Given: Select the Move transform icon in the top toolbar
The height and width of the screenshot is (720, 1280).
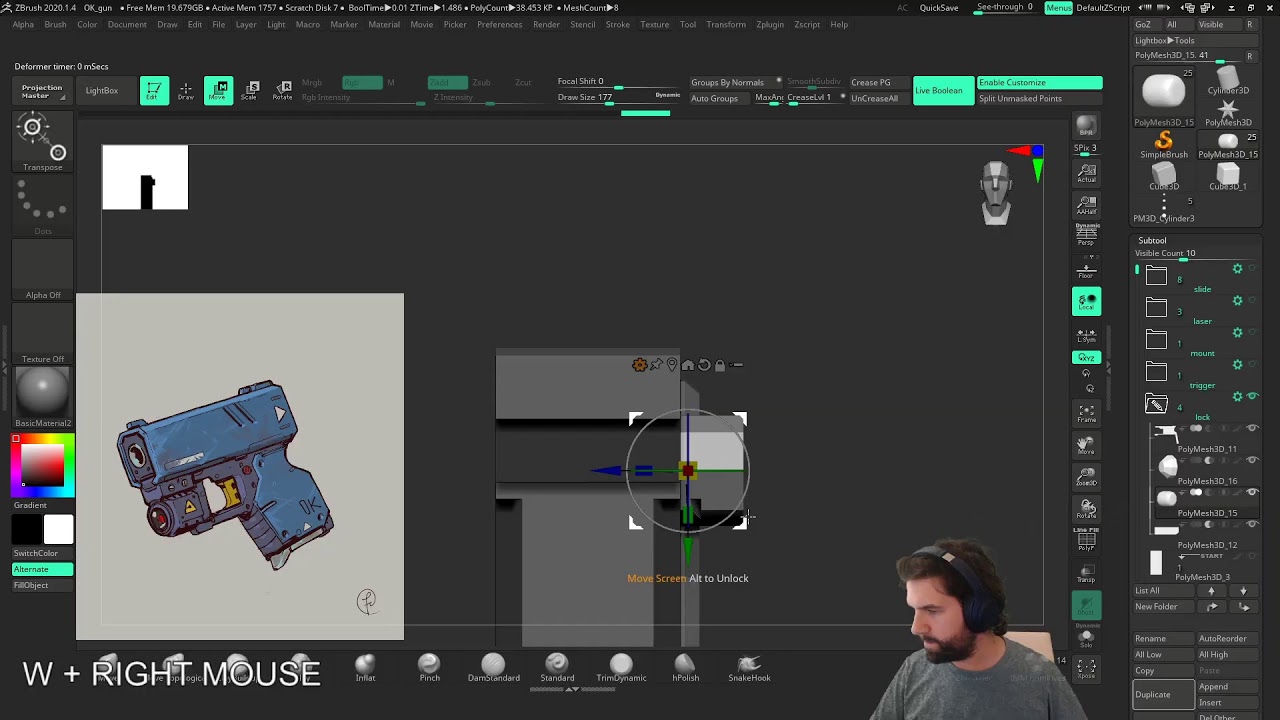Looking at the screenshot, I should click(x=219, y=91).
